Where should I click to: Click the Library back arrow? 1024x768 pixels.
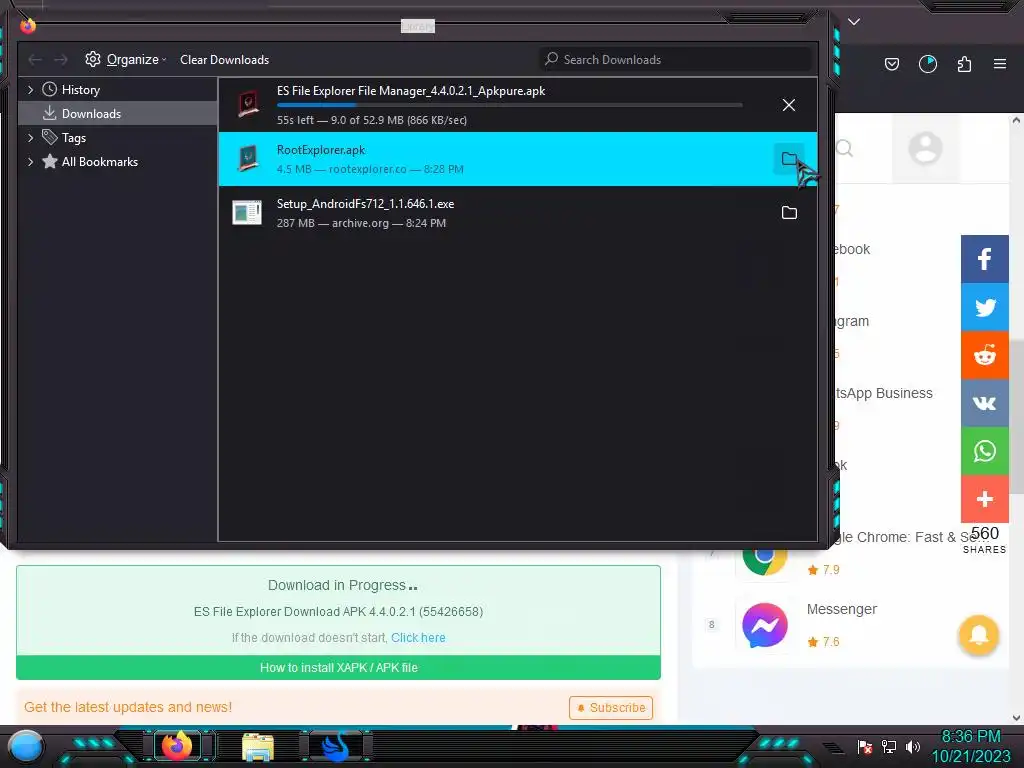click(35, 59)
